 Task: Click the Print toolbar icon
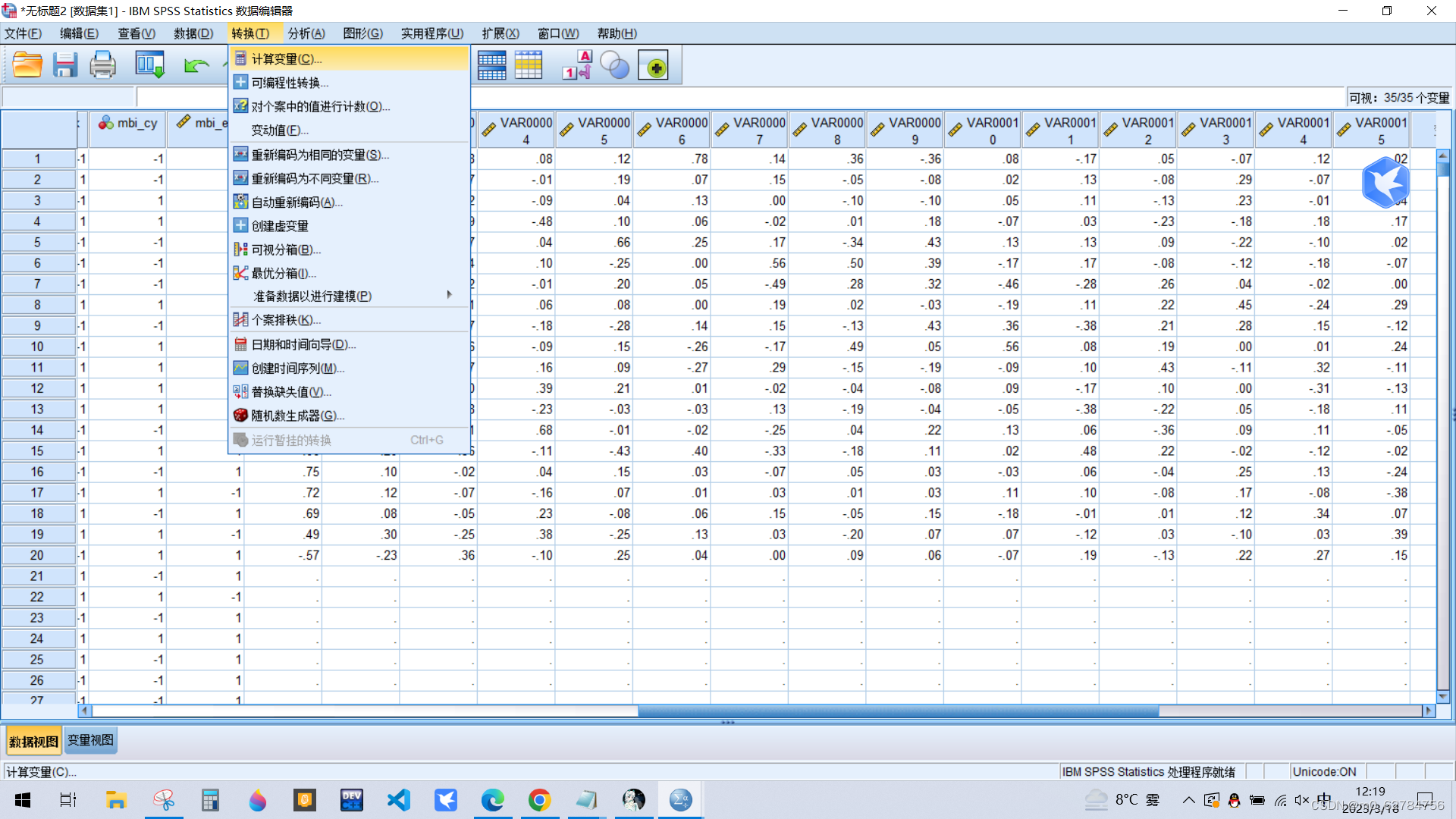click(x=102, y=65)
